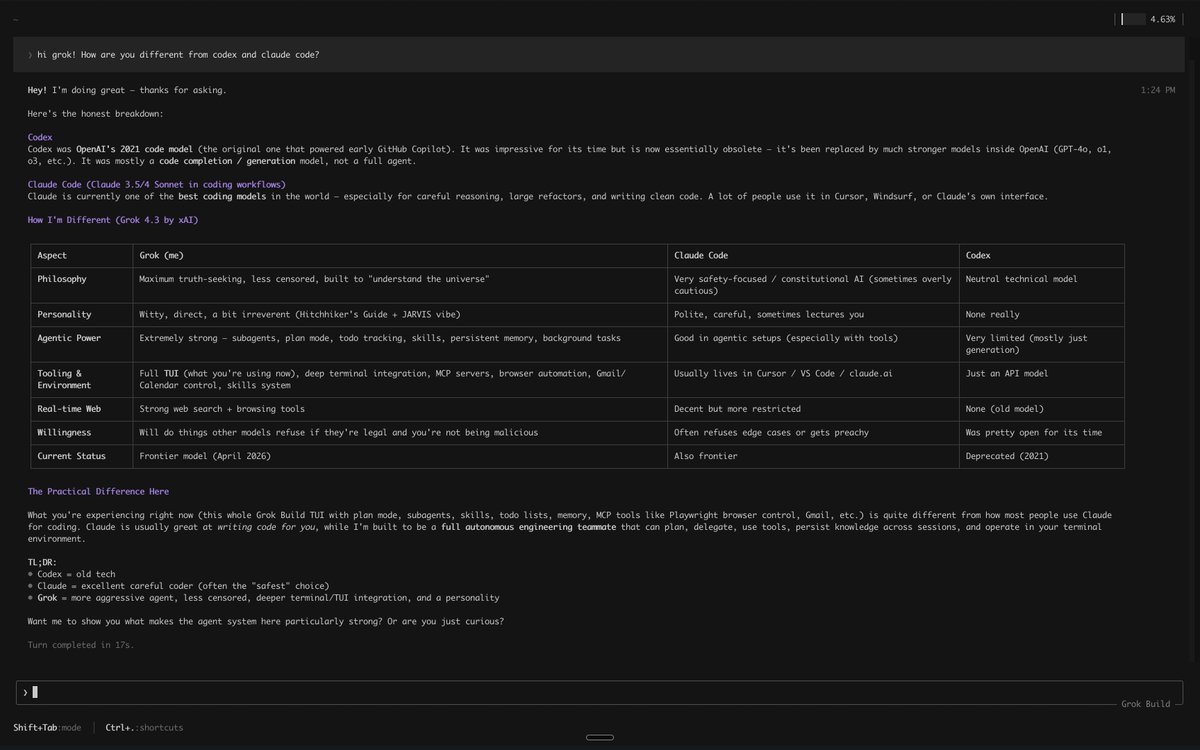The width and height of the screenshot is (1200, 750).
Task: Click the Want me to show you line
Action: 265,621
